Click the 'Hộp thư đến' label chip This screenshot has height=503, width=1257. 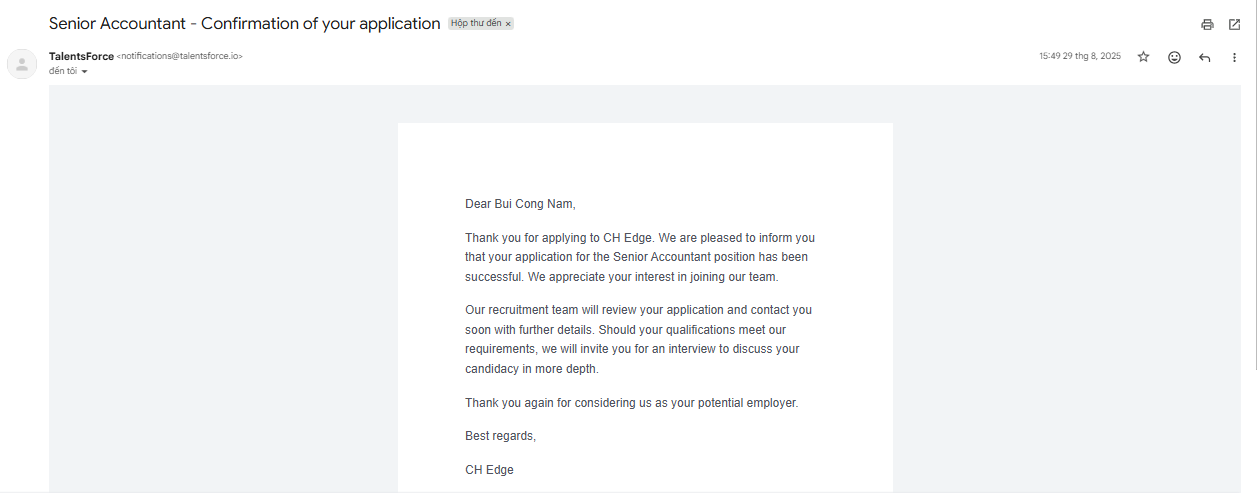point(476,23)
